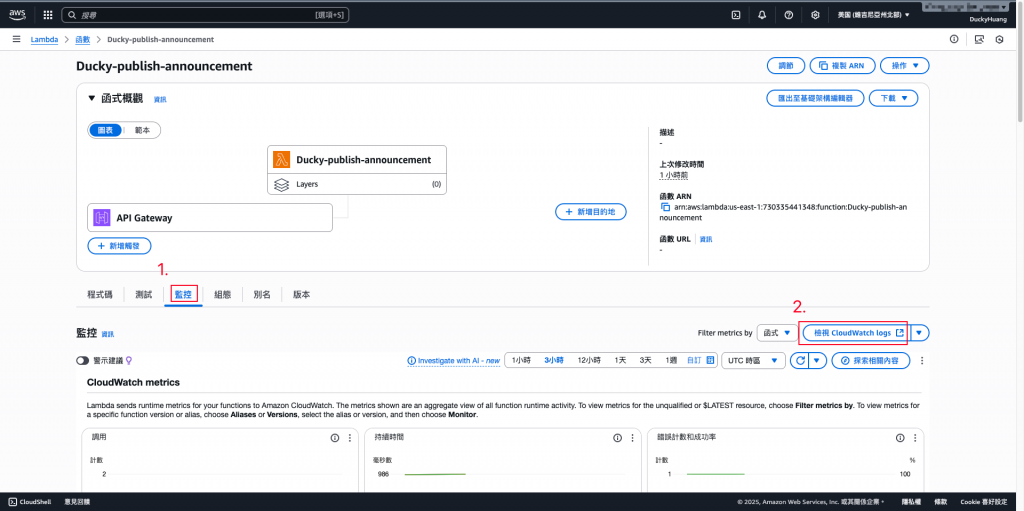Open the AWS home logo
1024x511 pixels.
point(17,14)
